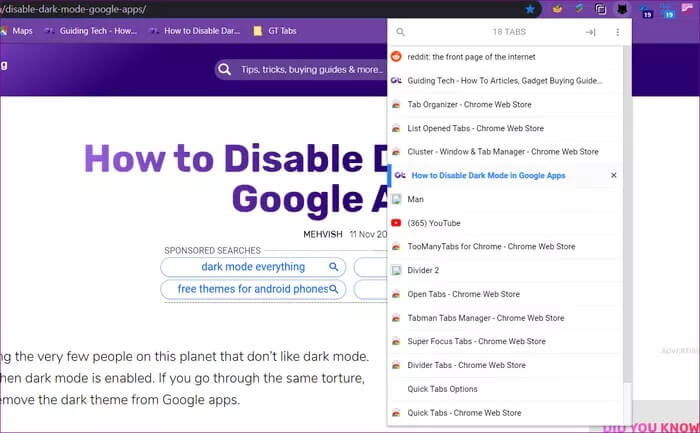Viewport: 700px width, 433px height.
Task: Switch to Guiding Tech How To Articles tab
Action: point(505,81)
